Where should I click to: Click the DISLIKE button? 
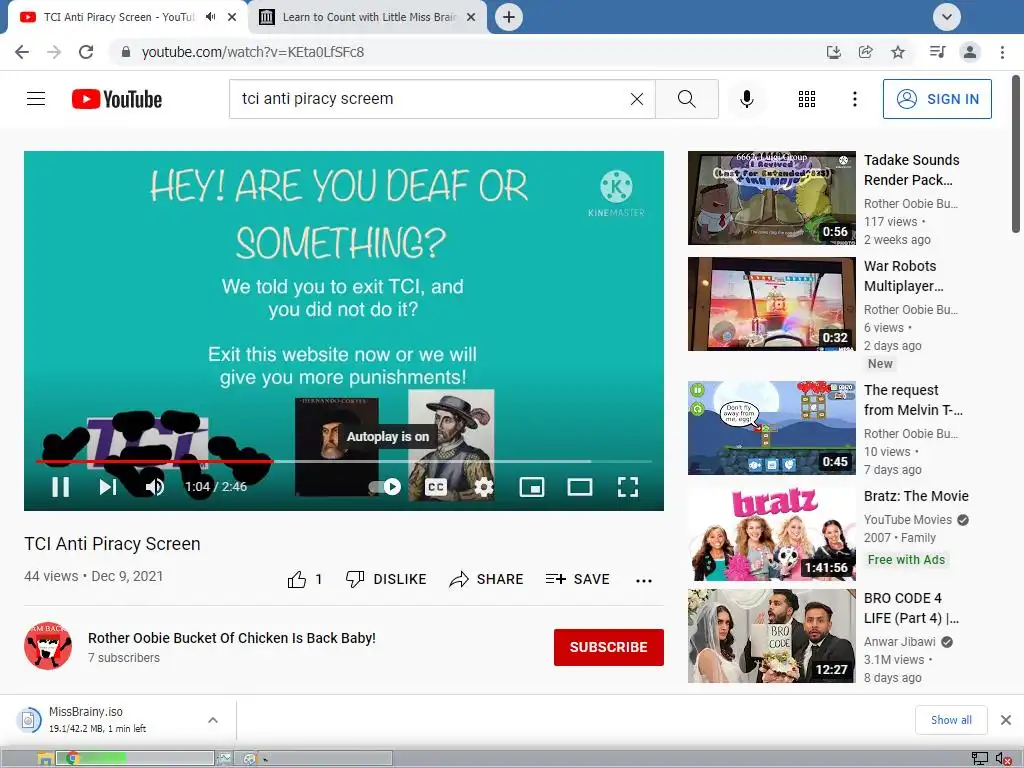[386, 579]
